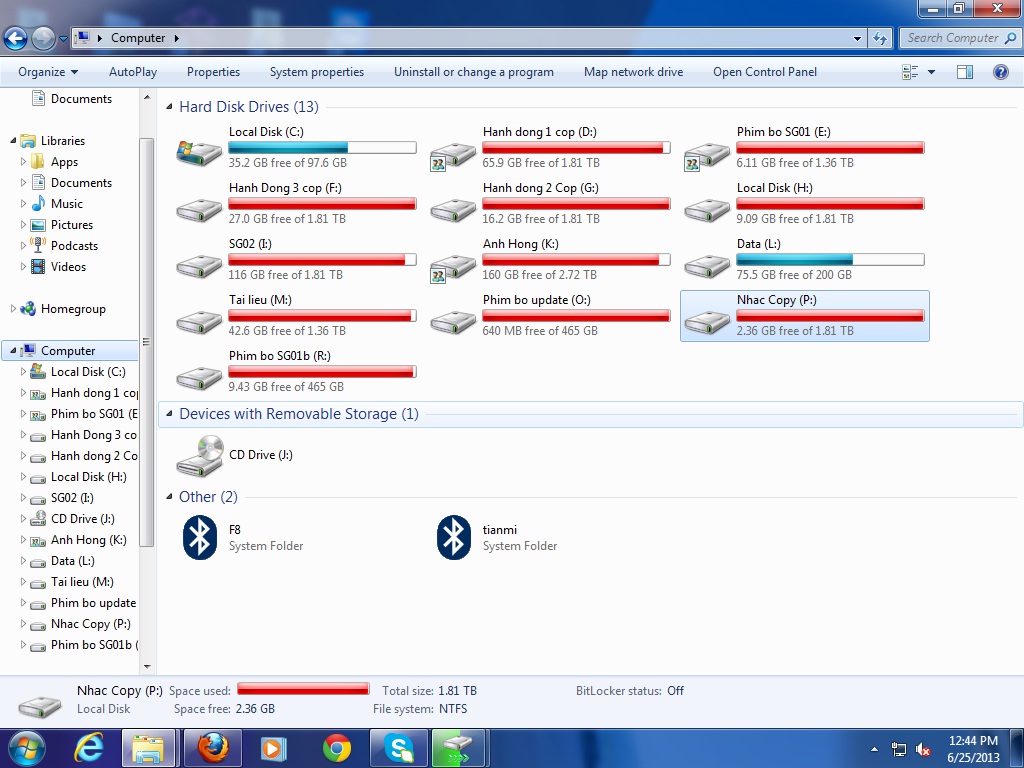Open Firefox from taskbar
The width and height of the screenshot is (1024, 768).
point(213,748)
